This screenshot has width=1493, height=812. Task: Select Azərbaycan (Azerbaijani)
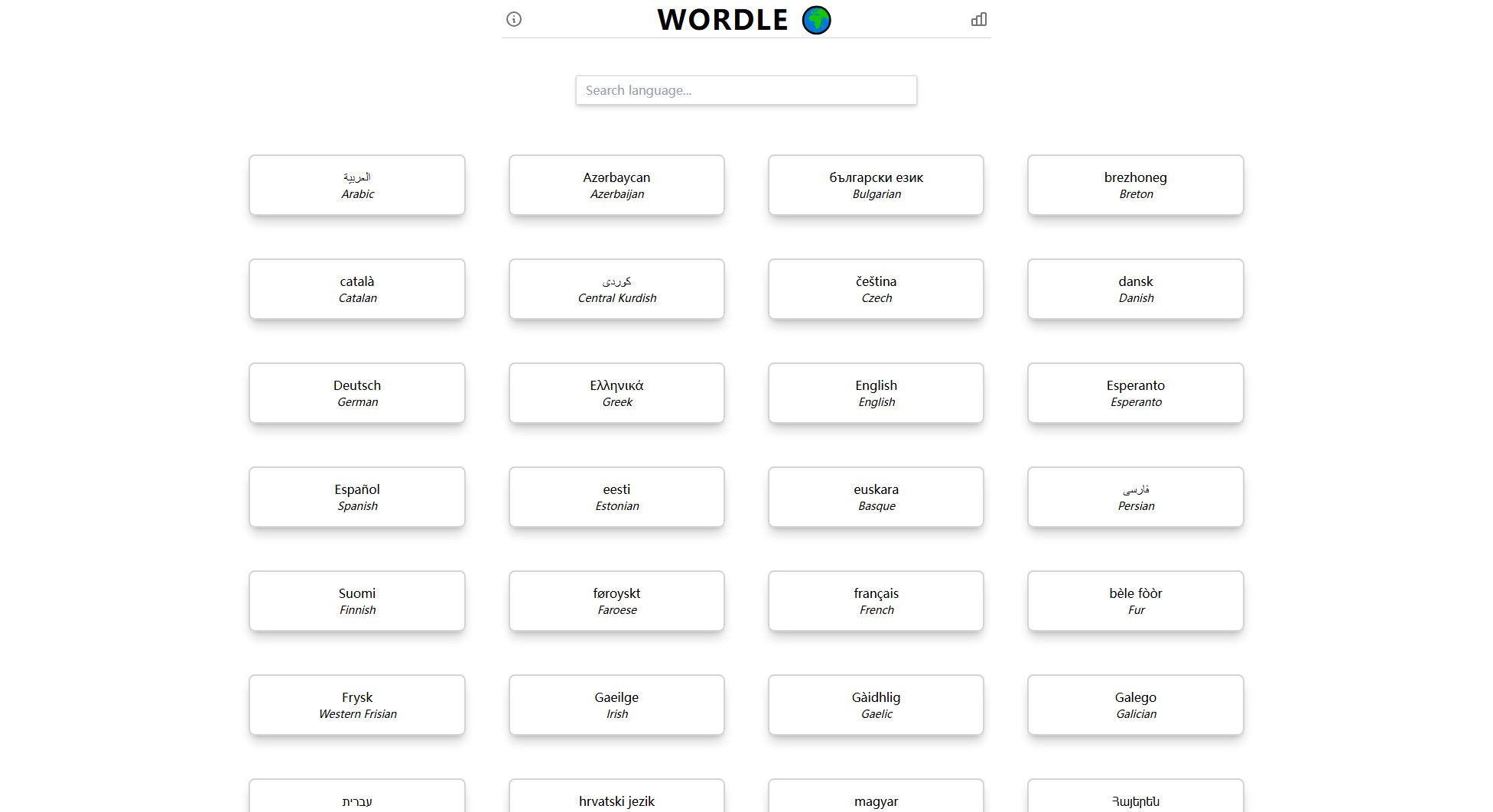[x=616, y=185]
